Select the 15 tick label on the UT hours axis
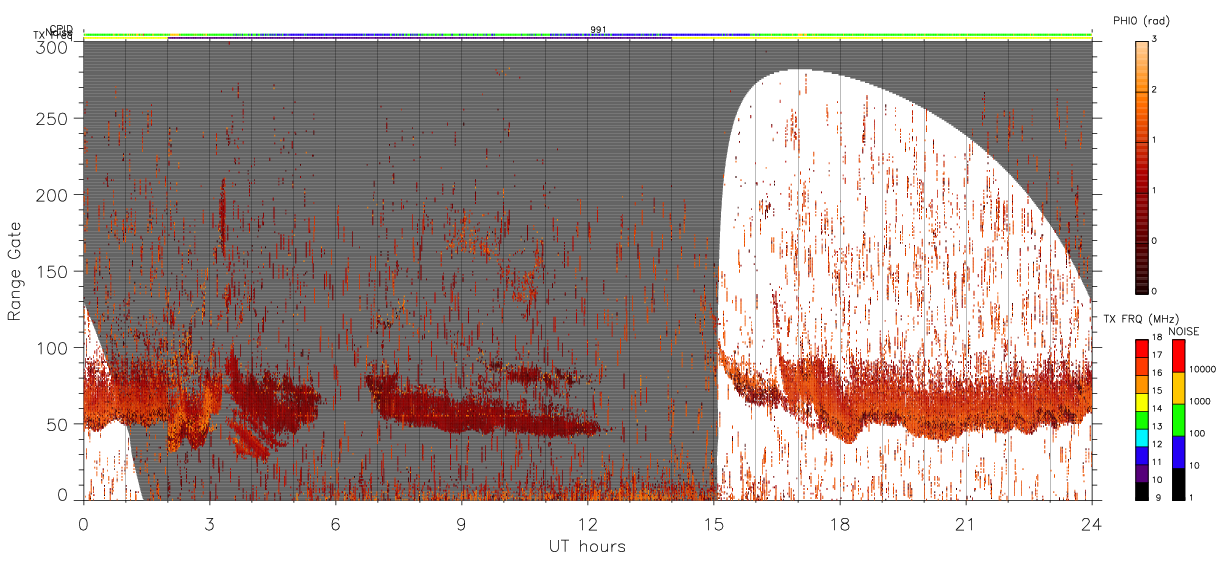Image resolution: width=1228 pixels, height=567 pixels. pos(714,524)
